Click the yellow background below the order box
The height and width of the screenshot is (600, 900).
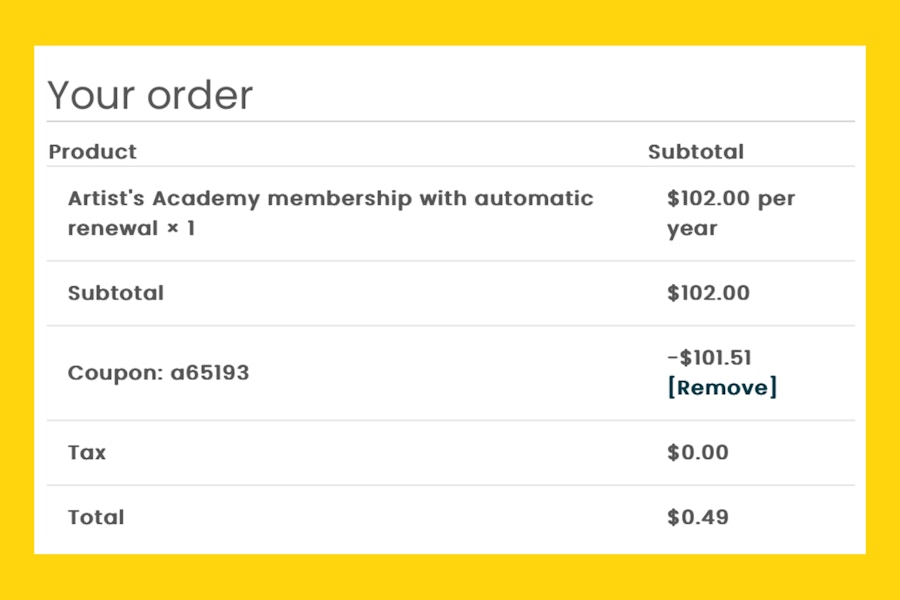point(450,577)
